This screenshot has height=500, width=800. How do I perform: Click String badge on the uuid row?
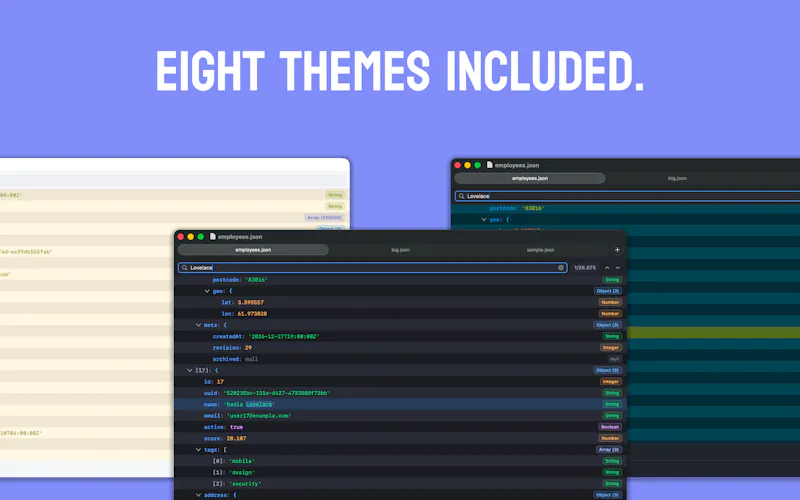612,393
